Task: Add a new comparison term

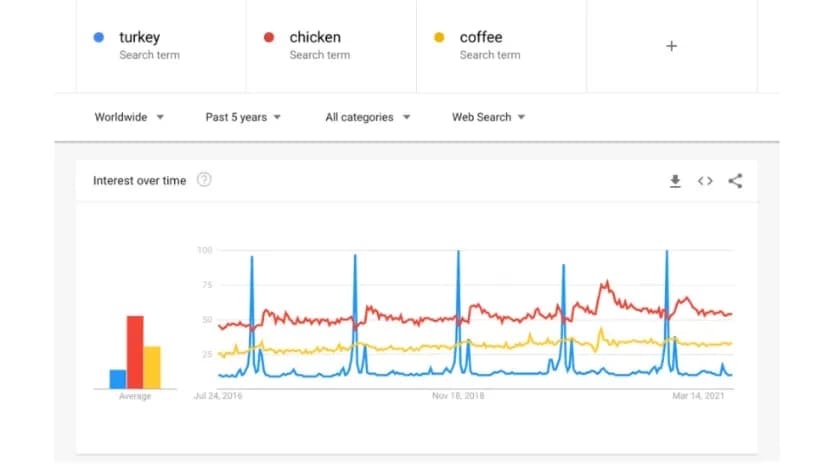Action: coord(671,46)
